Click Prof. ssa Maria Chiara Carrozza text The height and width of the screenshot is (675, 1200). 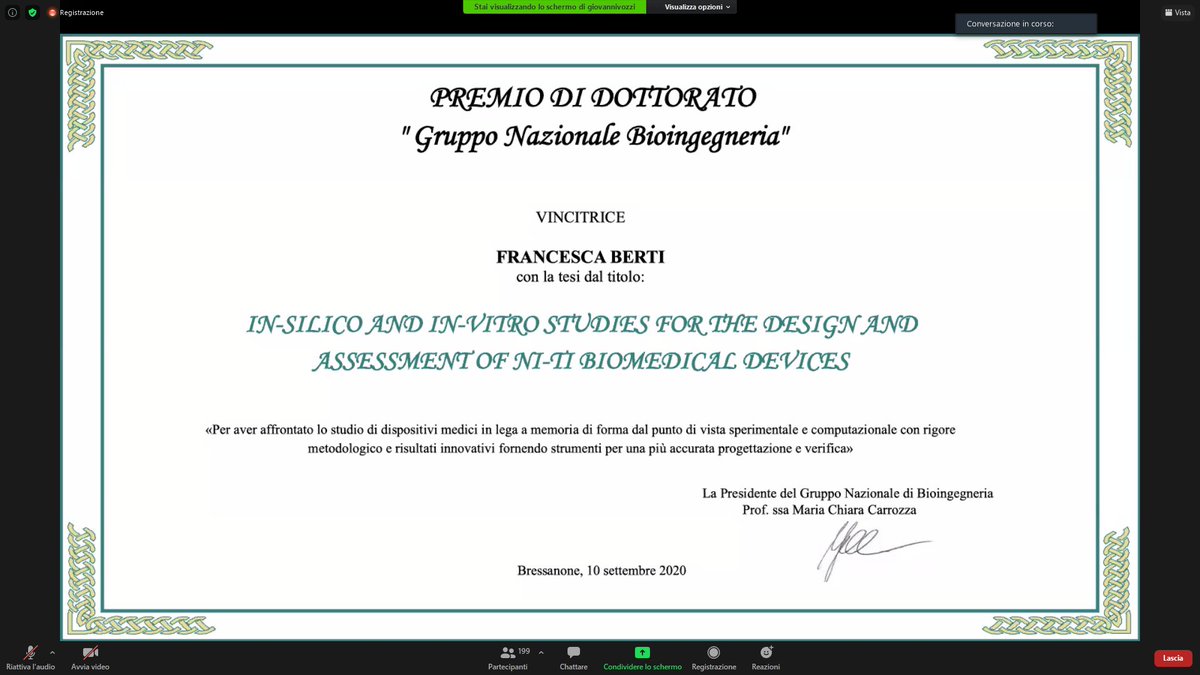pos(829,510)
